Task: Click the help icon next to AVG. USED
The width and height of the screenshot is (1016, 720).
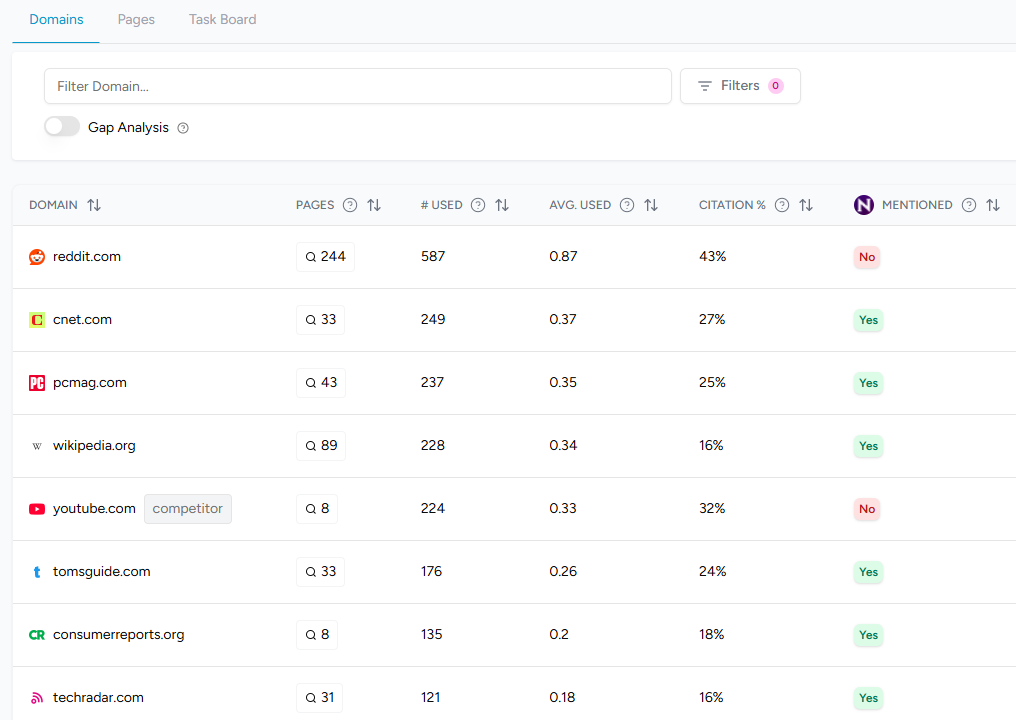Action: click(626, 204)
